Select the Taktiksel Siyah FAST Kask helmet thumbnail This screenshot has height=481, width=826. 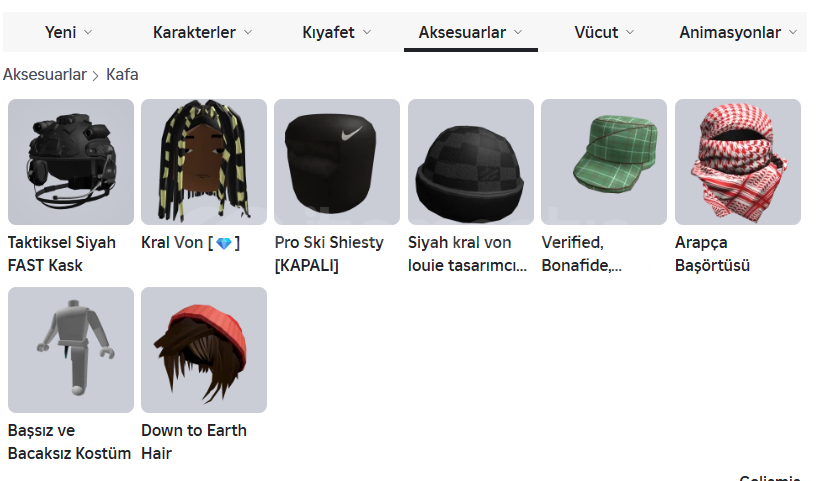tap(71, 162)
